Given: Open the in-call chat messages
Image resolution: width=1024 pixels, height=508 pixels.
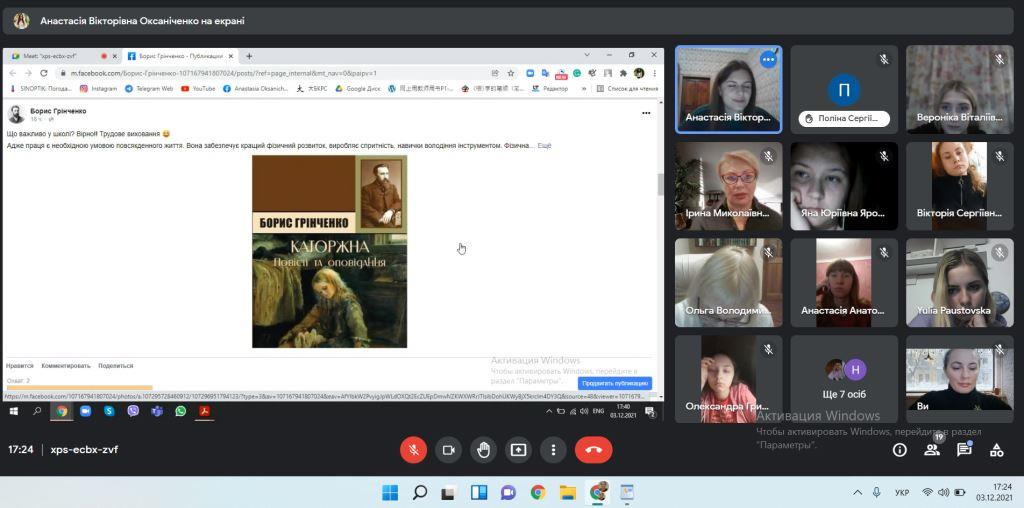Looking at the screenshot, I should (964, 450).
